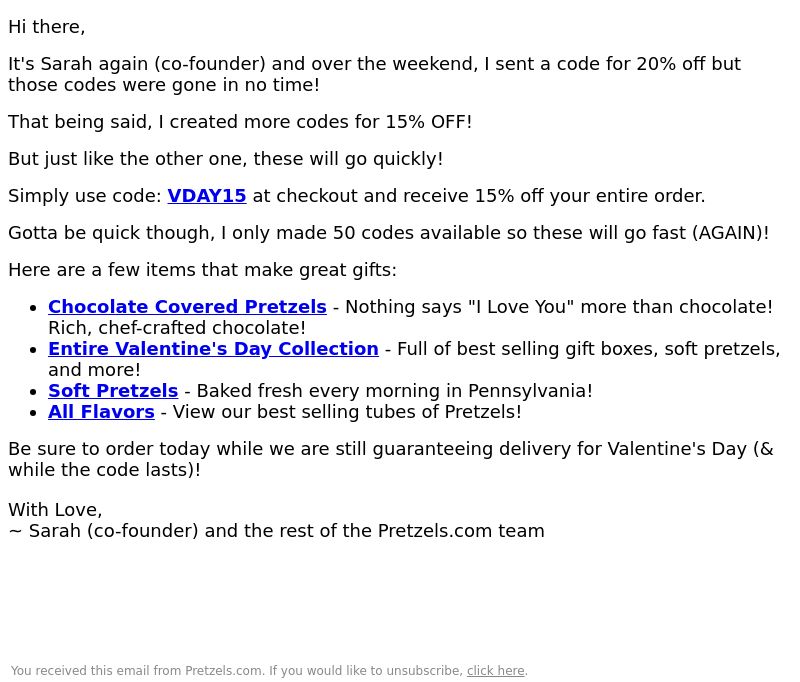The width and height of the screenshot is (800, 682).
Task: Click the 'these will go quickly!' sentence
Action: click(x=226, y=159)
